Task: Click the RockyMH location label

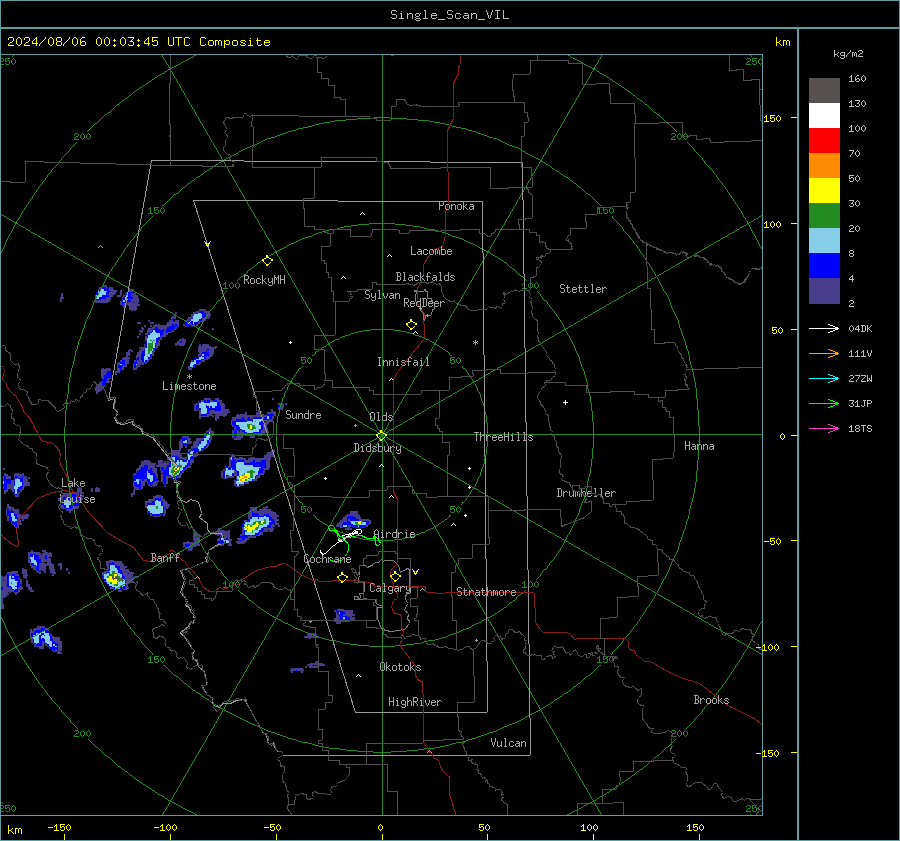Action: pyautogui.click(x=264, y=280)
